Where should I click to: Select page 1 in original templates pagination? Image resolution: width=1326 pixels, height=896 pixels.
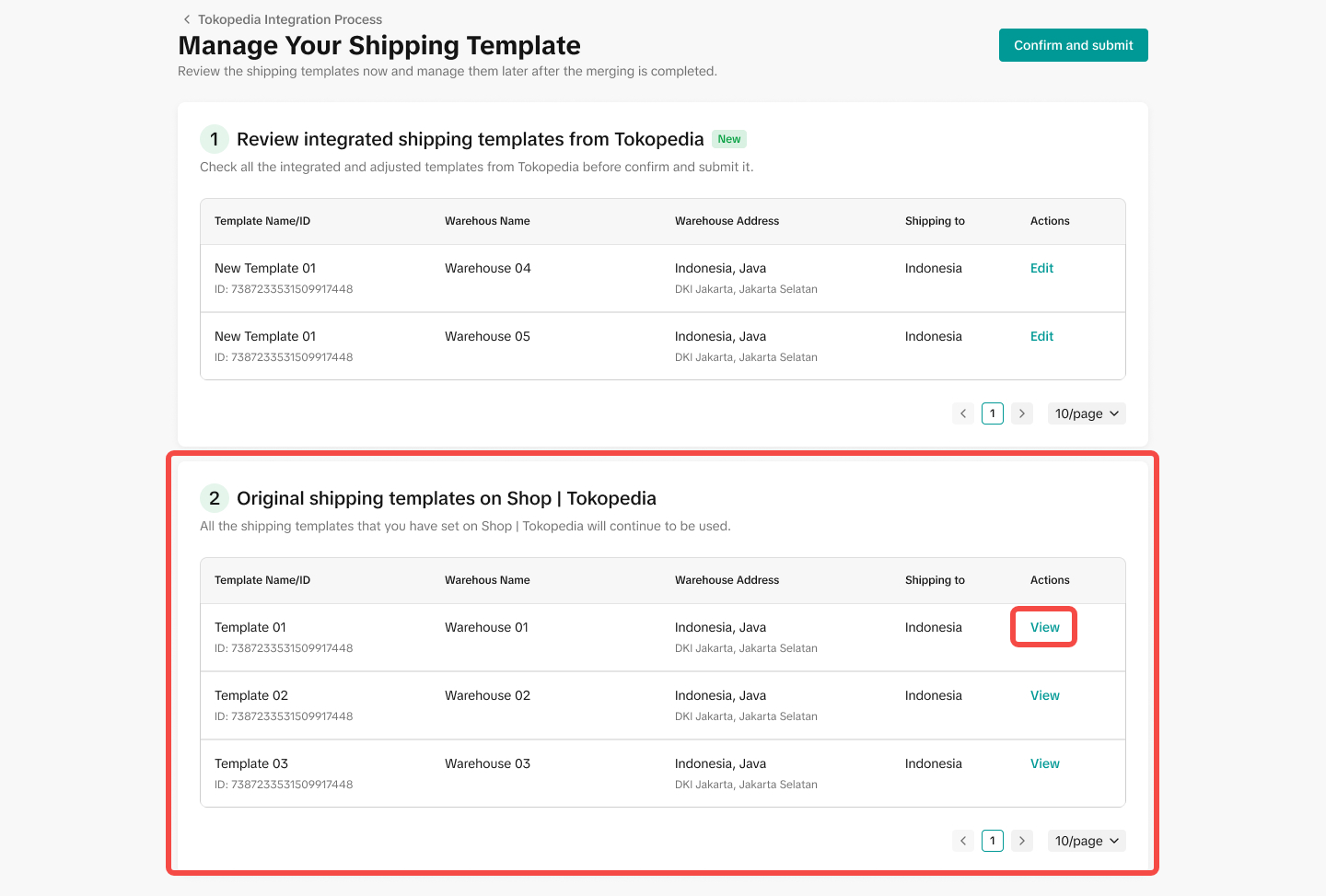(993, 841)
